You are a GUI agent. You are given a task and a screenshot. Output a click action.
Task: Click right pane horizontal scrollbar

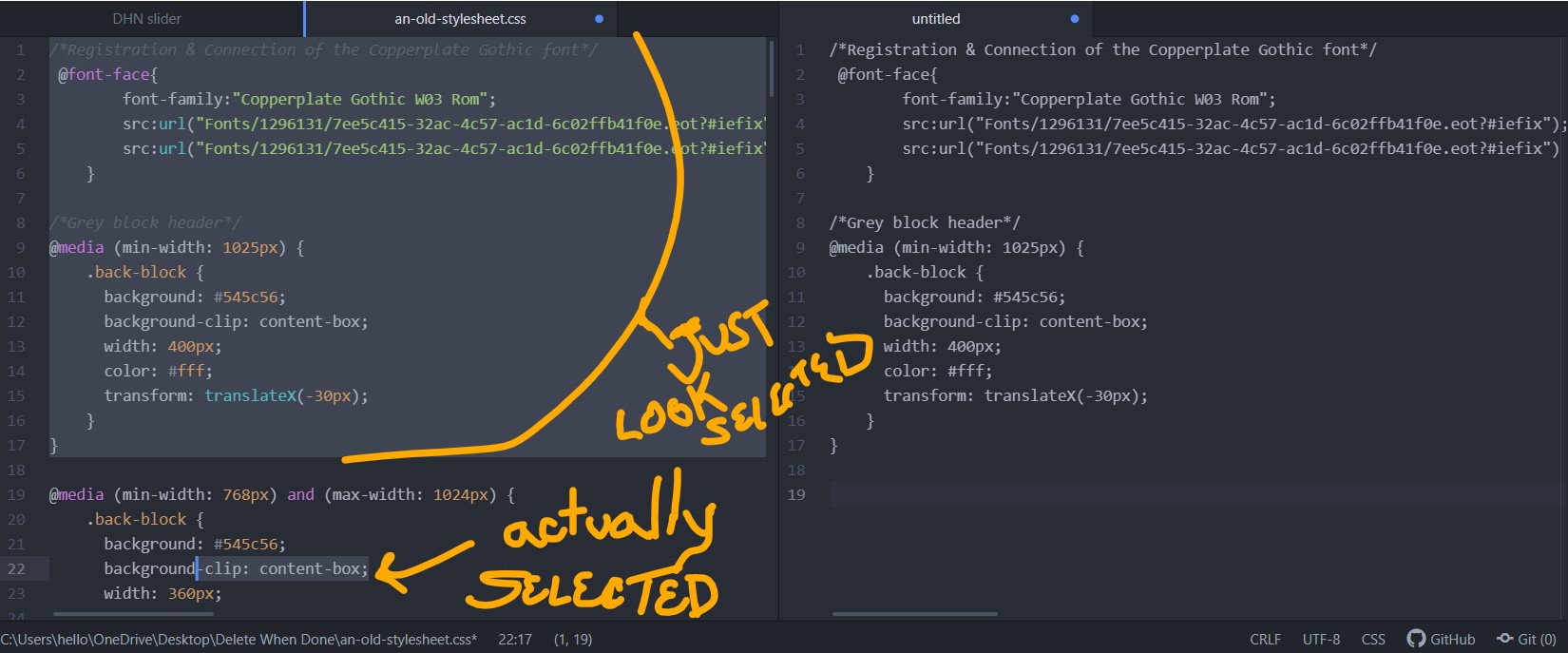point(915,614)
